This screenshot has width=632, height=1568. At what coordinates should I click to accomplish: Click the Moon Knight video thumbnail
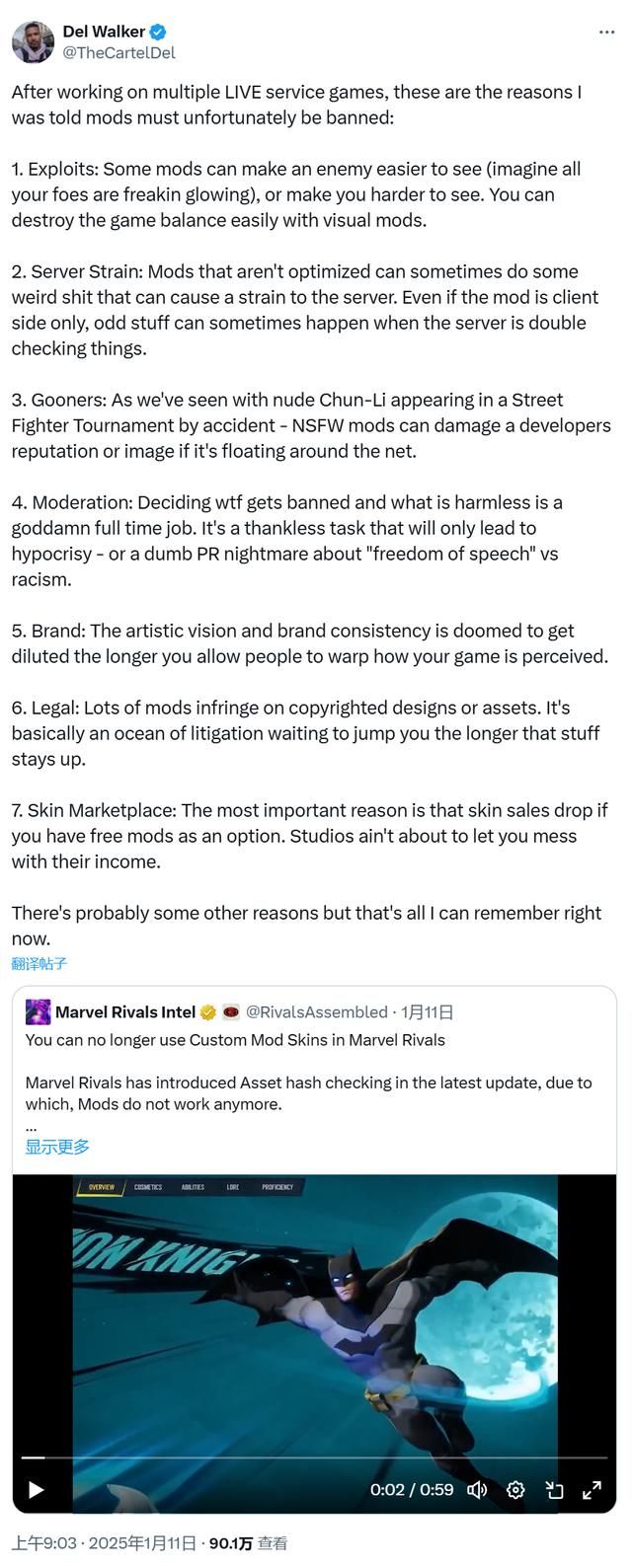pos(316,1312)
